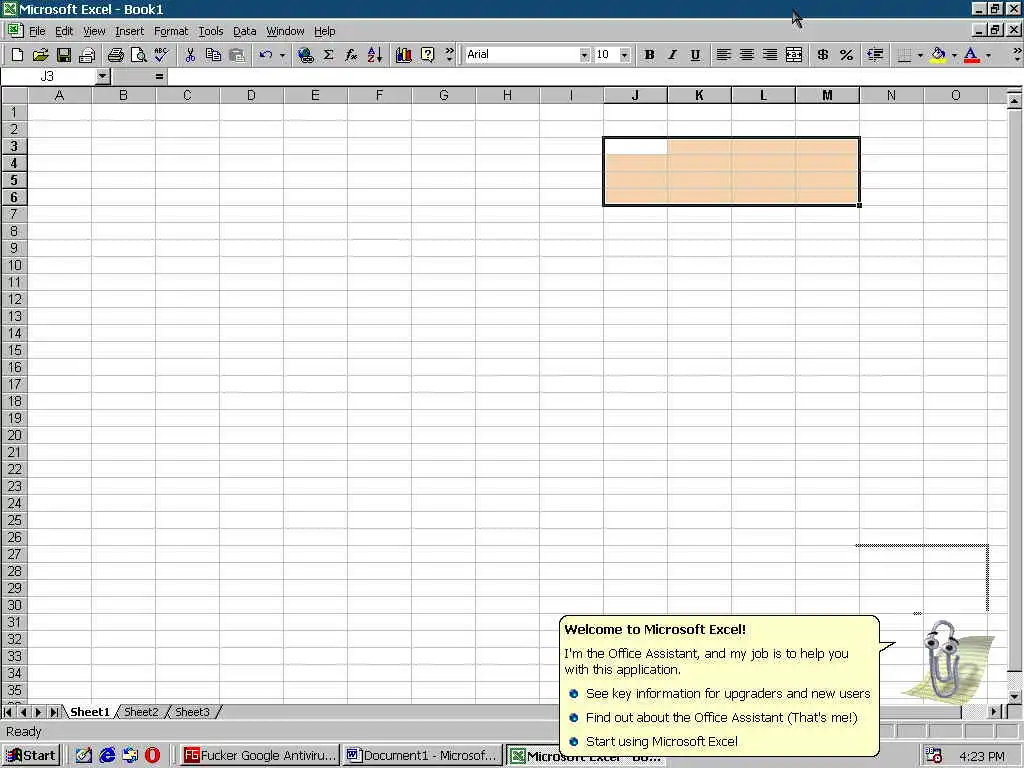This screenshot has height=768, width=1024.
Task: Select row header 12
Action: point(14,300)
